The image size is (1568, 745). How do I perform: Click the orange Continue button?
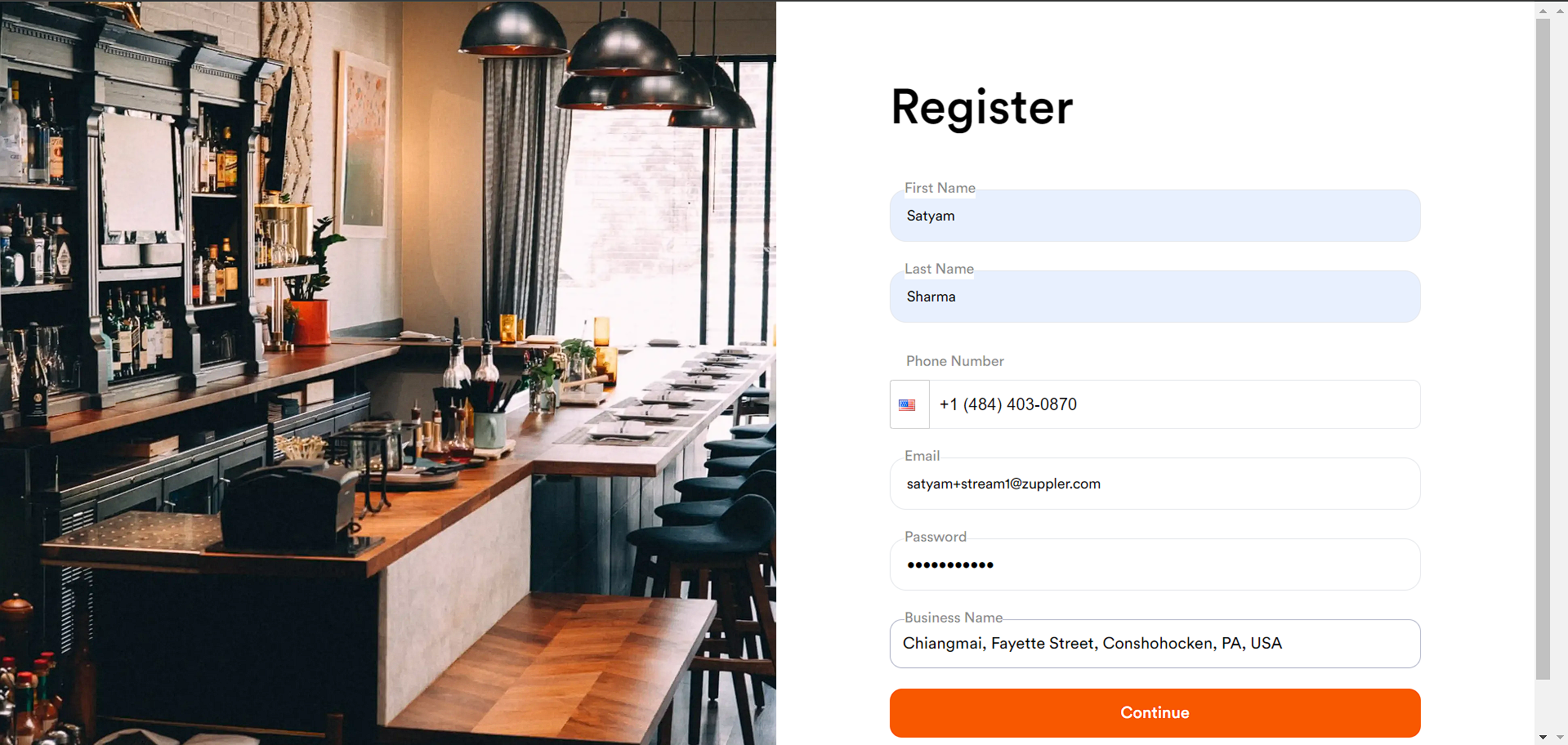click(1155, 713)
